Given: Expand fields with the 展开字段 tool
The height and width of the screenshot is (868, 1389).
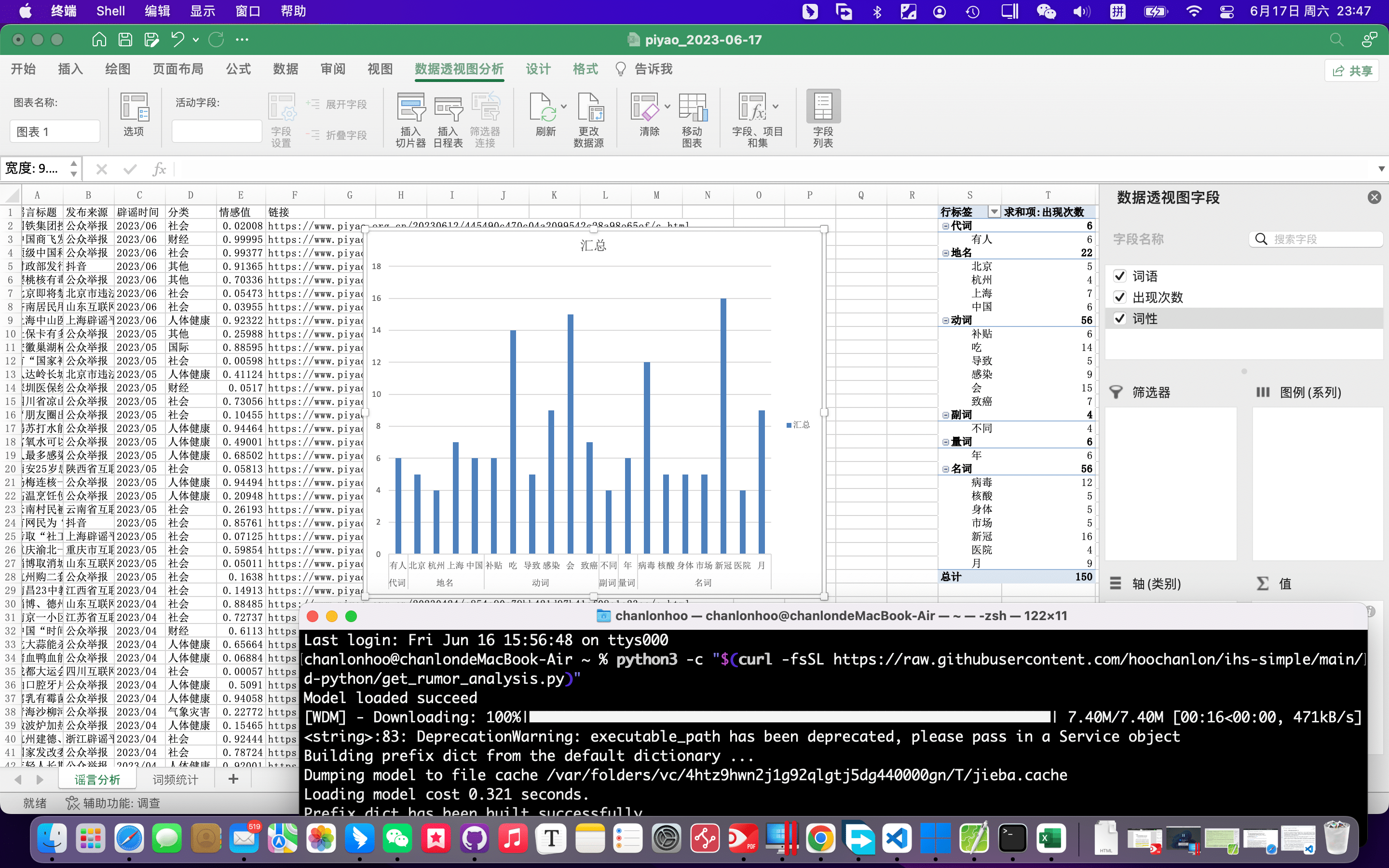Looking at the screenshot, I should click(339, 104).
